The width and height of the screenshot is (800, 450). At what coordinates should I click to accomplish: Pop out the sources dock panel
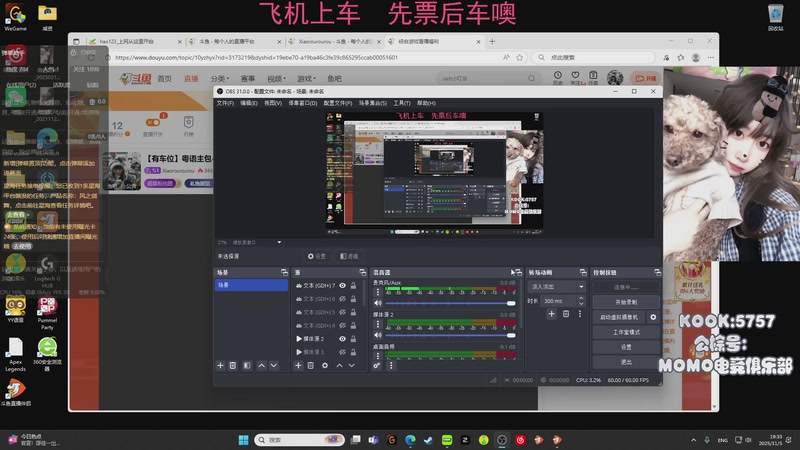362,272
